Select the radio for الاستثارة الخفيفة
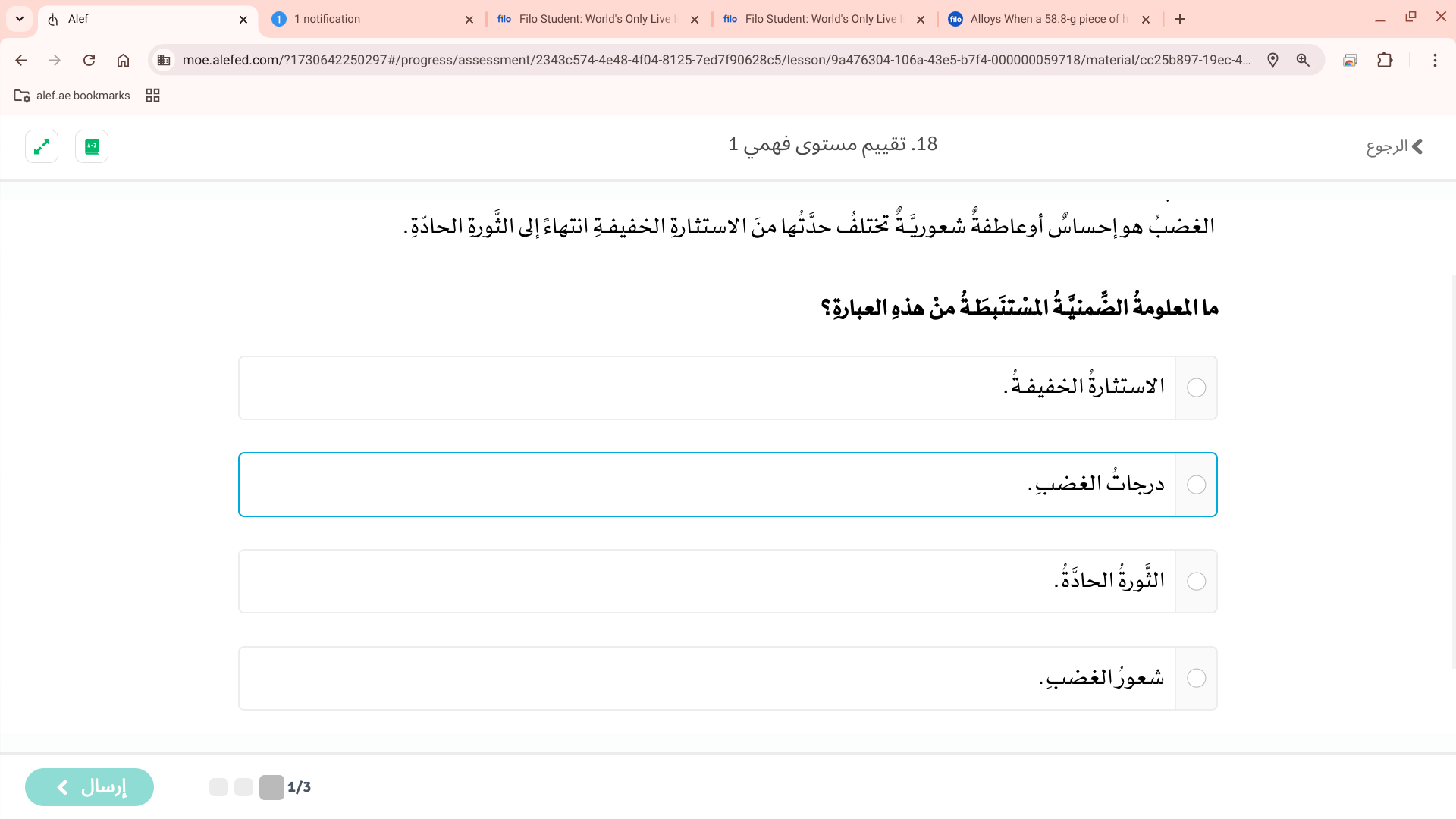Image resolution: width=1456 pixels, height=819 pixels. point(1196,388)
